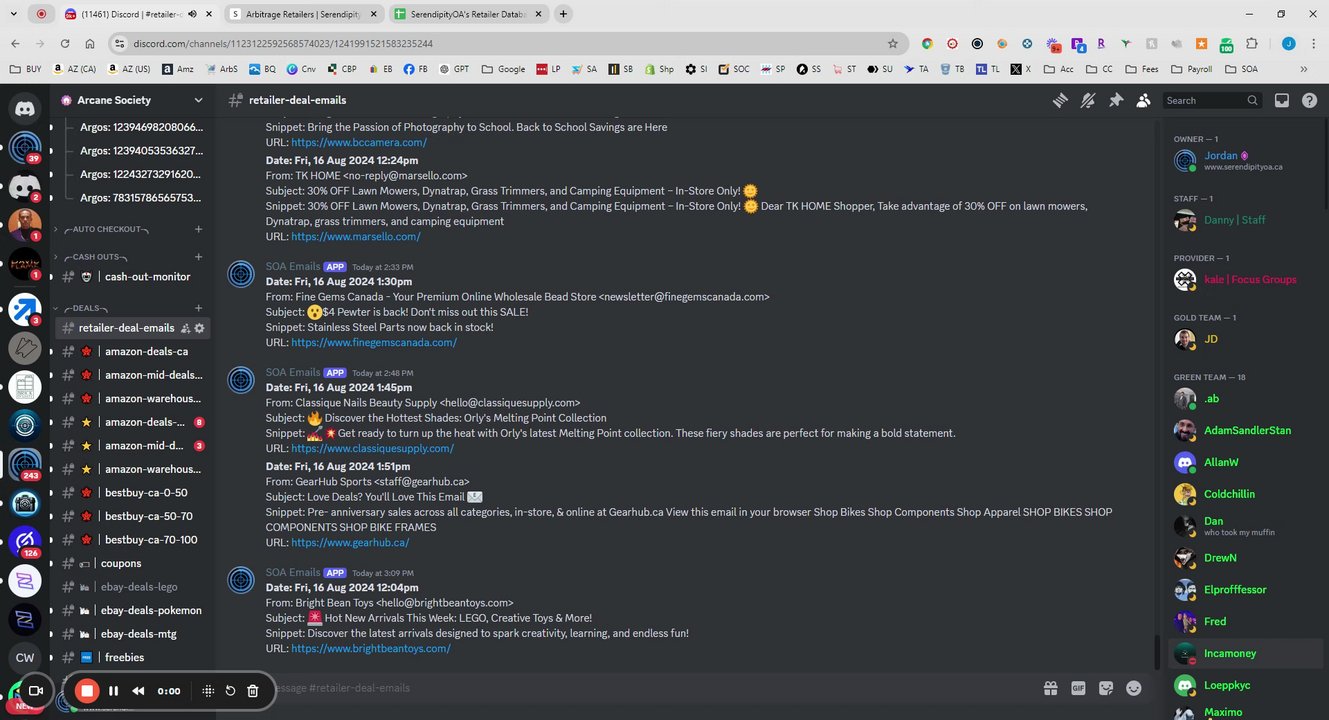Open the bccamera.com link
This screenshot has height=720, width=1329.
click(x=359, y=143)
